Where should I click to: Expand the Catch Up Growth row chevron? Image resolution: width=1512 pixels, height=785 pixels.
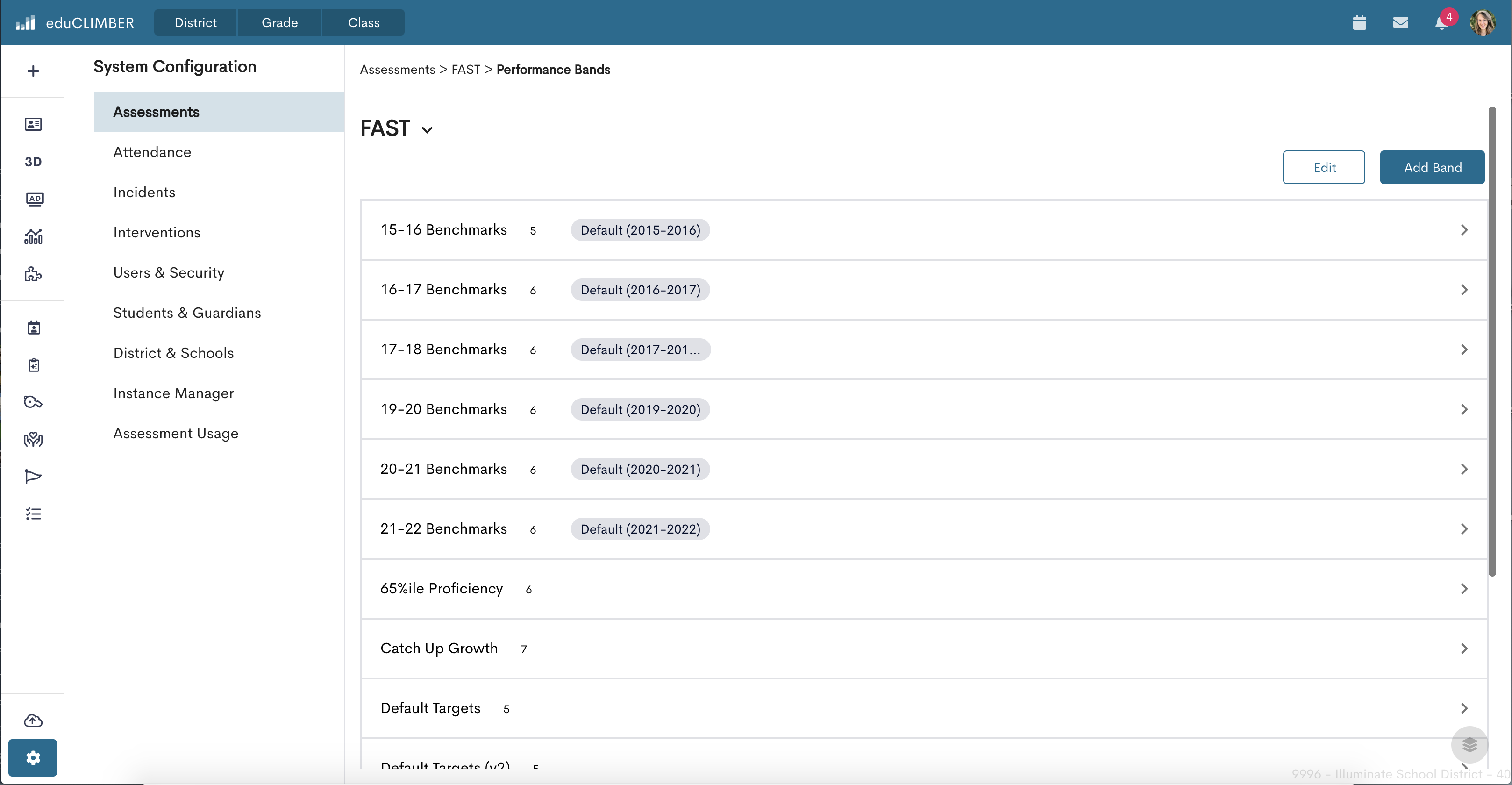coord(1464,648)
